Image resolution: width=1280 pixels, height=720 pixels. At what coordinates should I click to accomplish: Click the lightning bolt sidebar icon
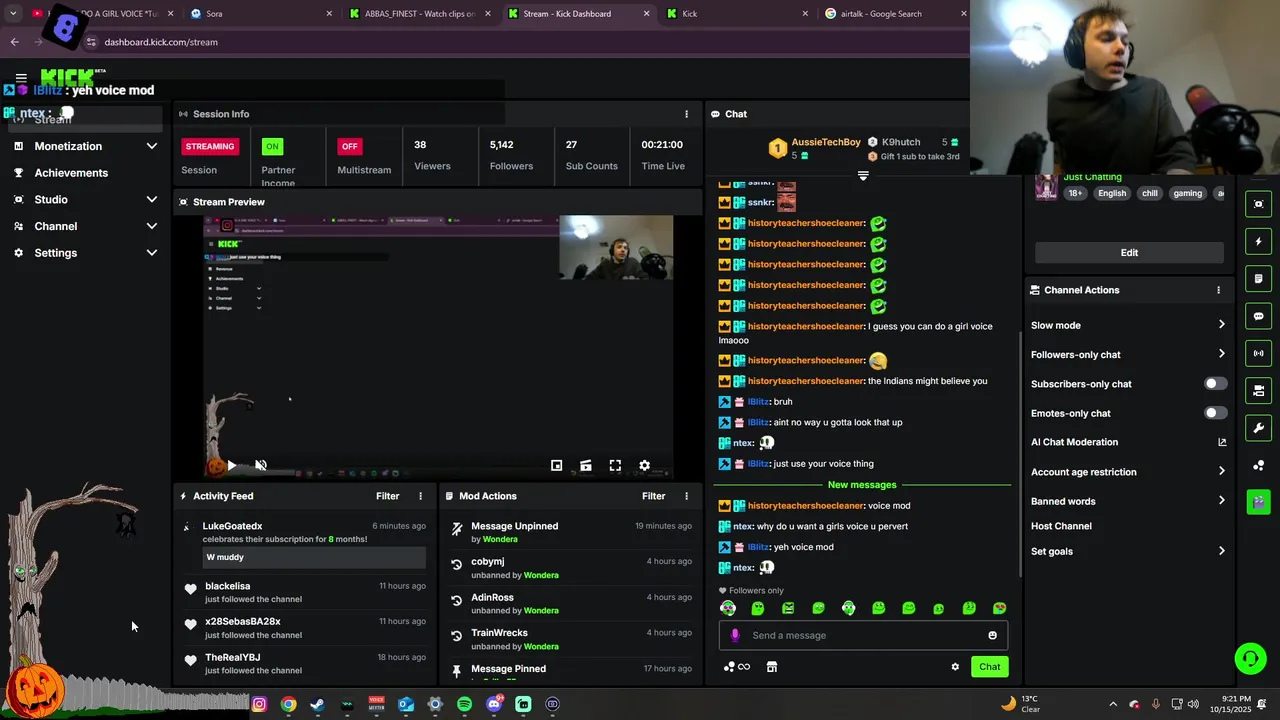tap(1258, 241)
